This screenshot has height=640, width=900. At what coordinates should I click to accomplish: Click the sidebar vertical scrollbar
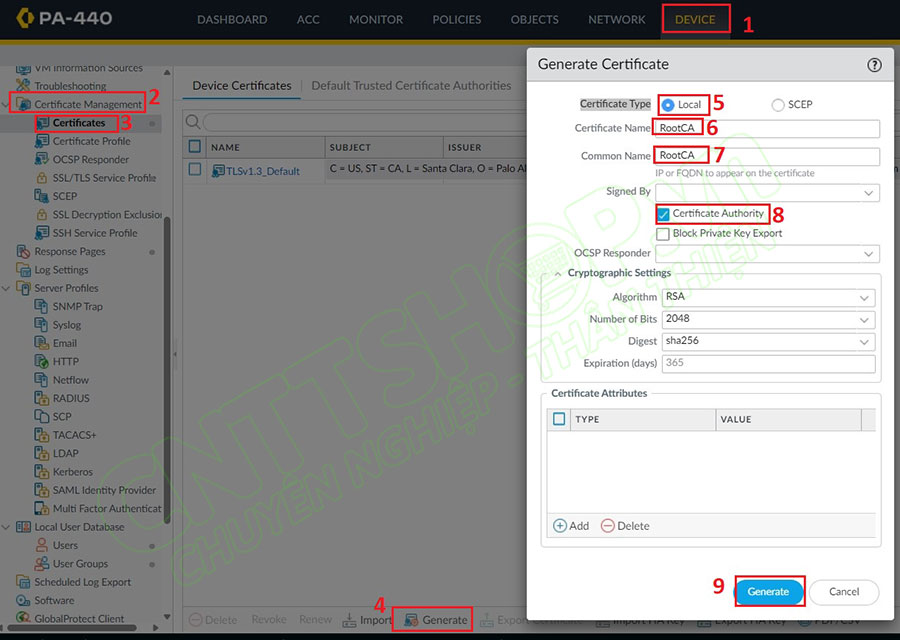[x=167, y=370]
